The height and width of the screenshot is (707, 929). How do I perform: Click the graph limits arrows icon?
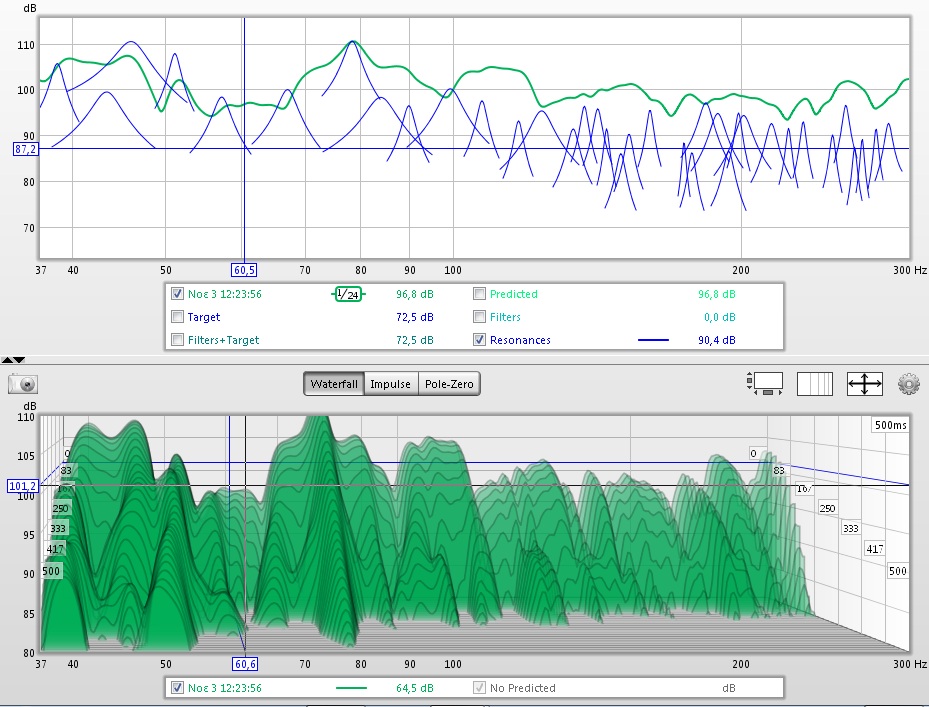863,383
